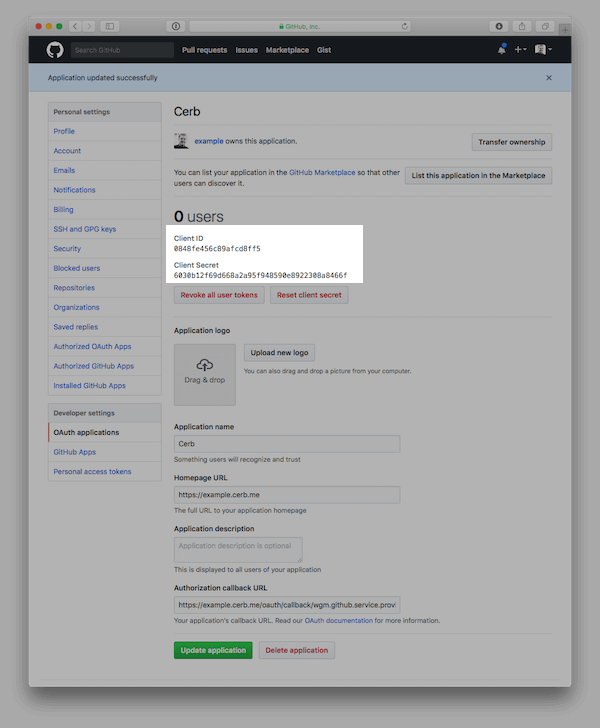This screenshot has height=728, width=600.
Task: Open a new Safari tab
Action: (565, 30)
